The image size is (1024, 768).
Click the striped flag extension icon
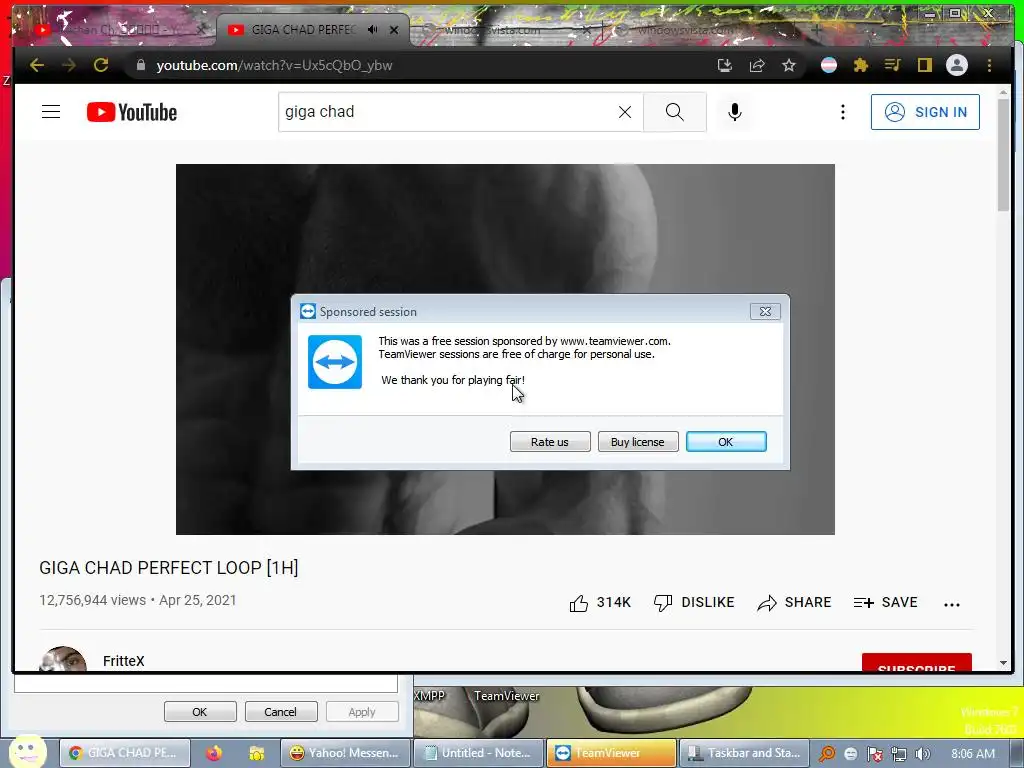[x=829, y=65]
